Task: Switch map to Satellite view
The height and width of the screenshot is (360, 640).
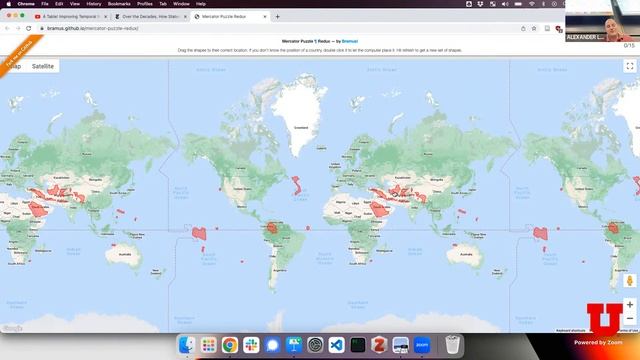Action: [x=42, y=66]
